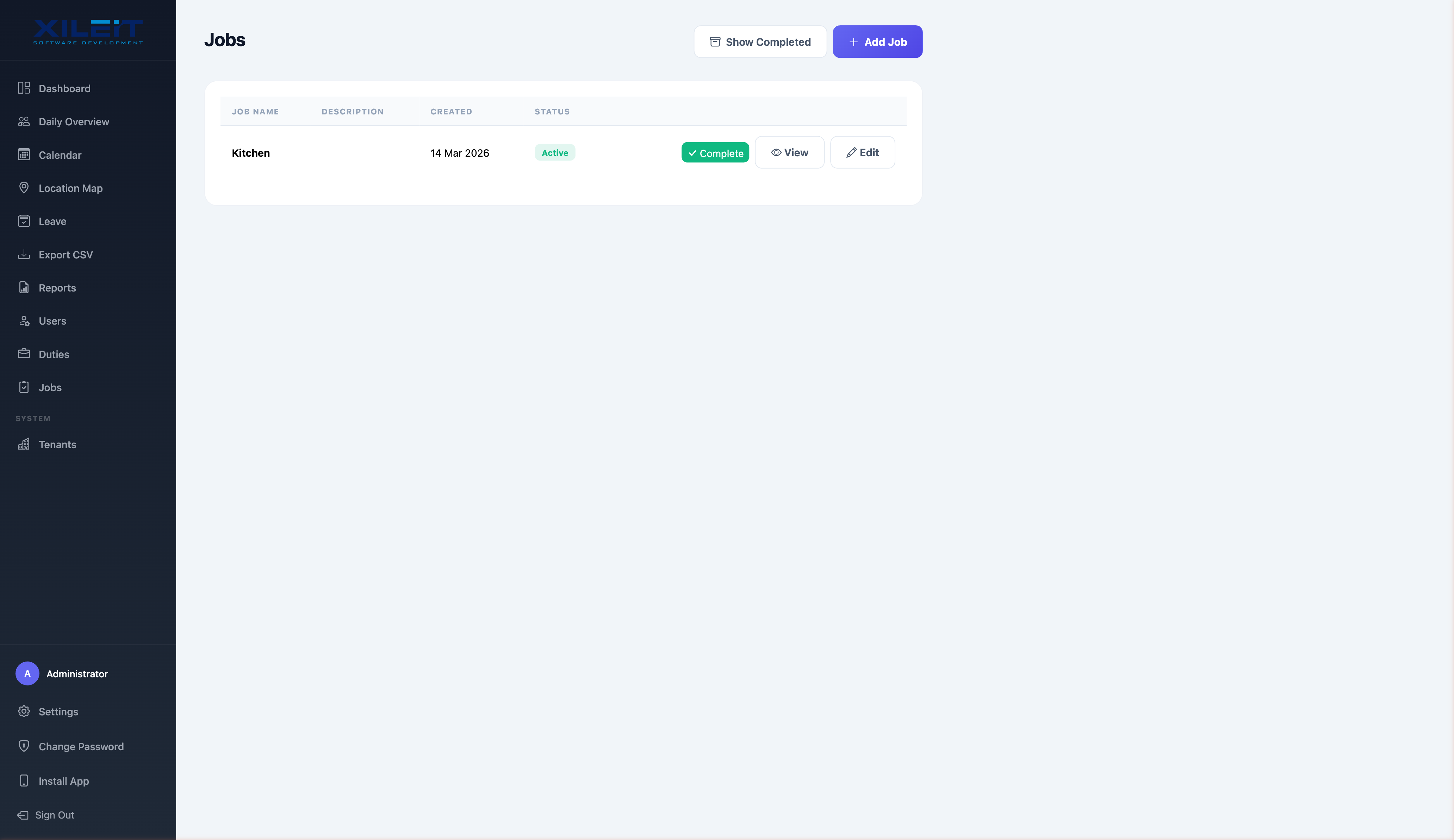This screenshot has width=1454, height=840.
Task: Select the Users icon in sidebar
Action: tap(24, 321)
